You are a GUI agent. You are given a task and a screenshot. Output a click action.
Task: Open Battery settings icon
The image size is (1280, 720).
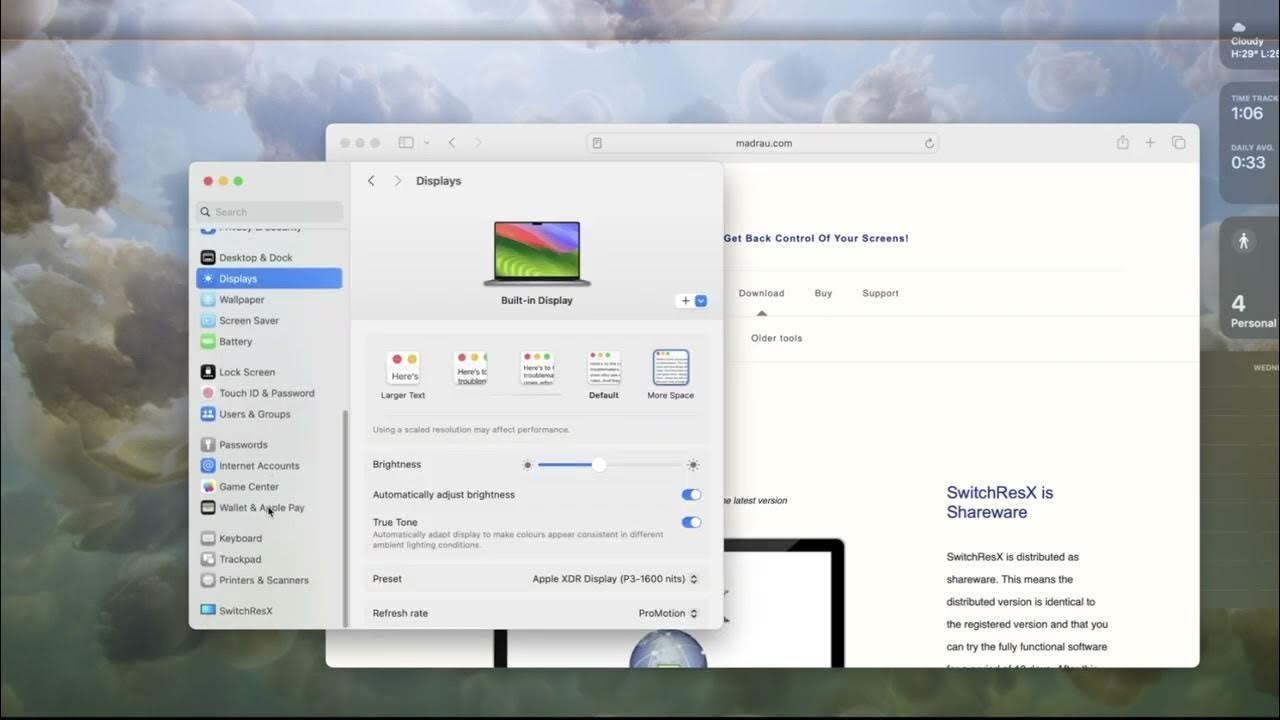click(208, 342)
